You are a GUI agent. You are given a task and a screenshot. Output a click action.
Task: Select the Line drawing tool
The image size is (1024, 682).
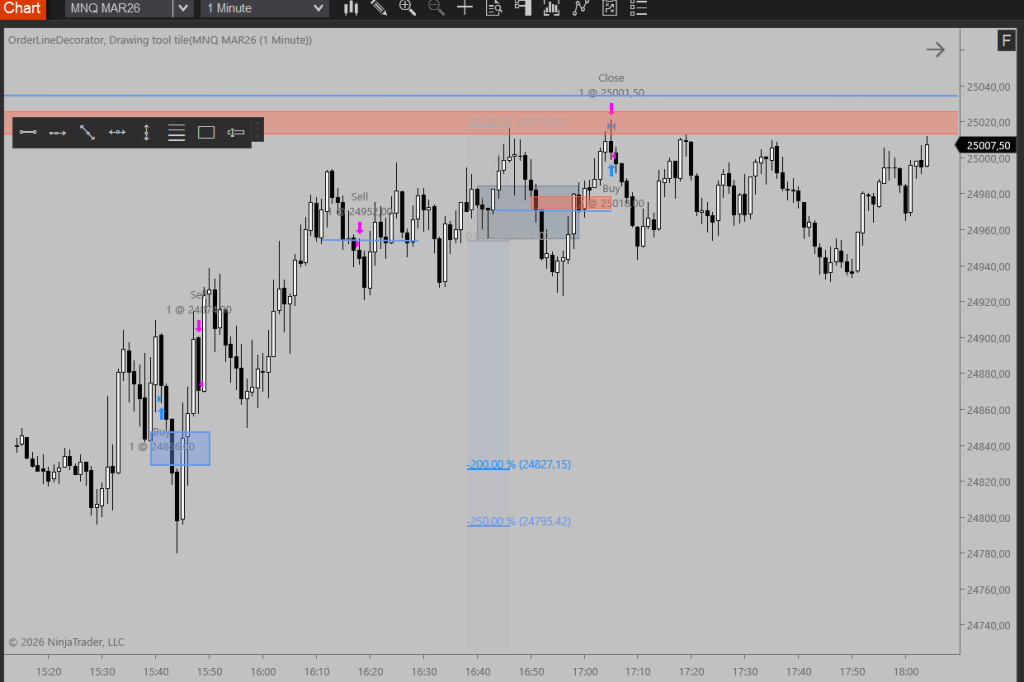(x=28, y=132)
